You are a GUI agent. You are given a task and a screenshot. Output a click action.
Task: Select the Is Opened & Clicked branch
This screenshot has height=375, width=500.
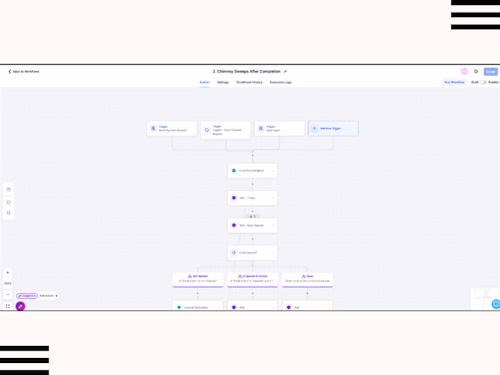[x=252, y=279]
